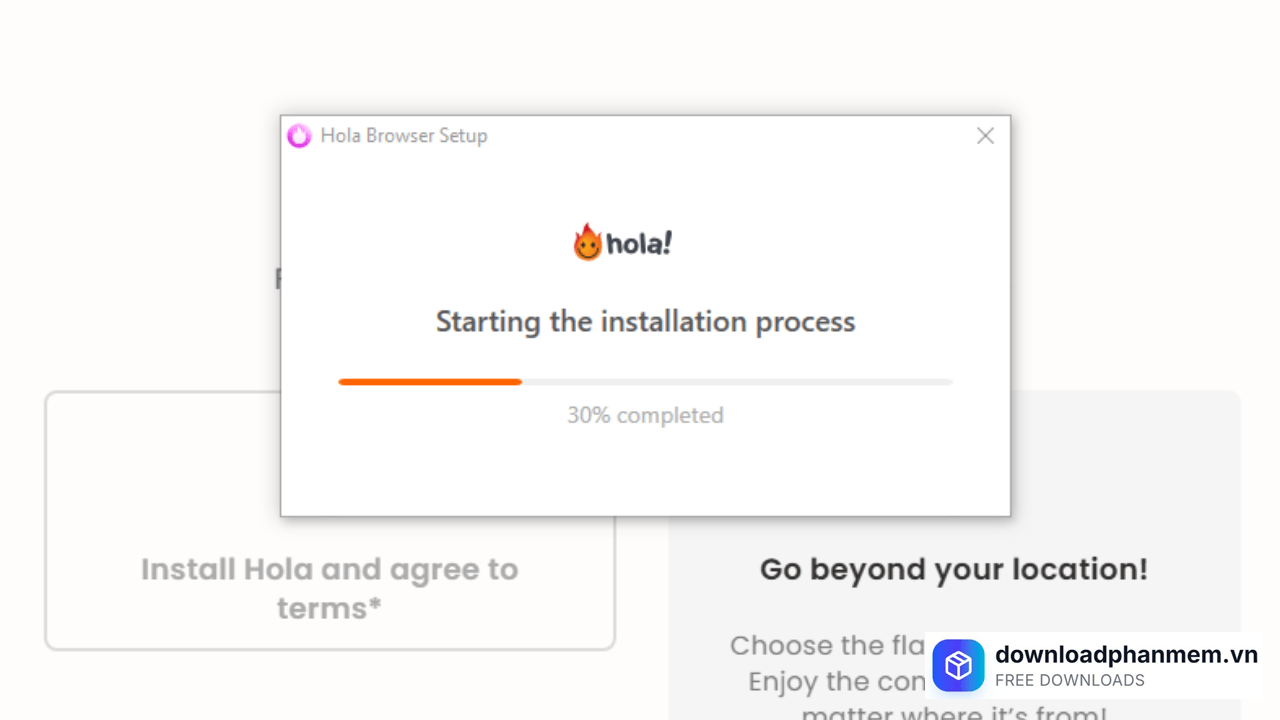Screen dimensions: 1280x720
Task: Click the 'Enjoy the con' text line
Action: (836, 682)
